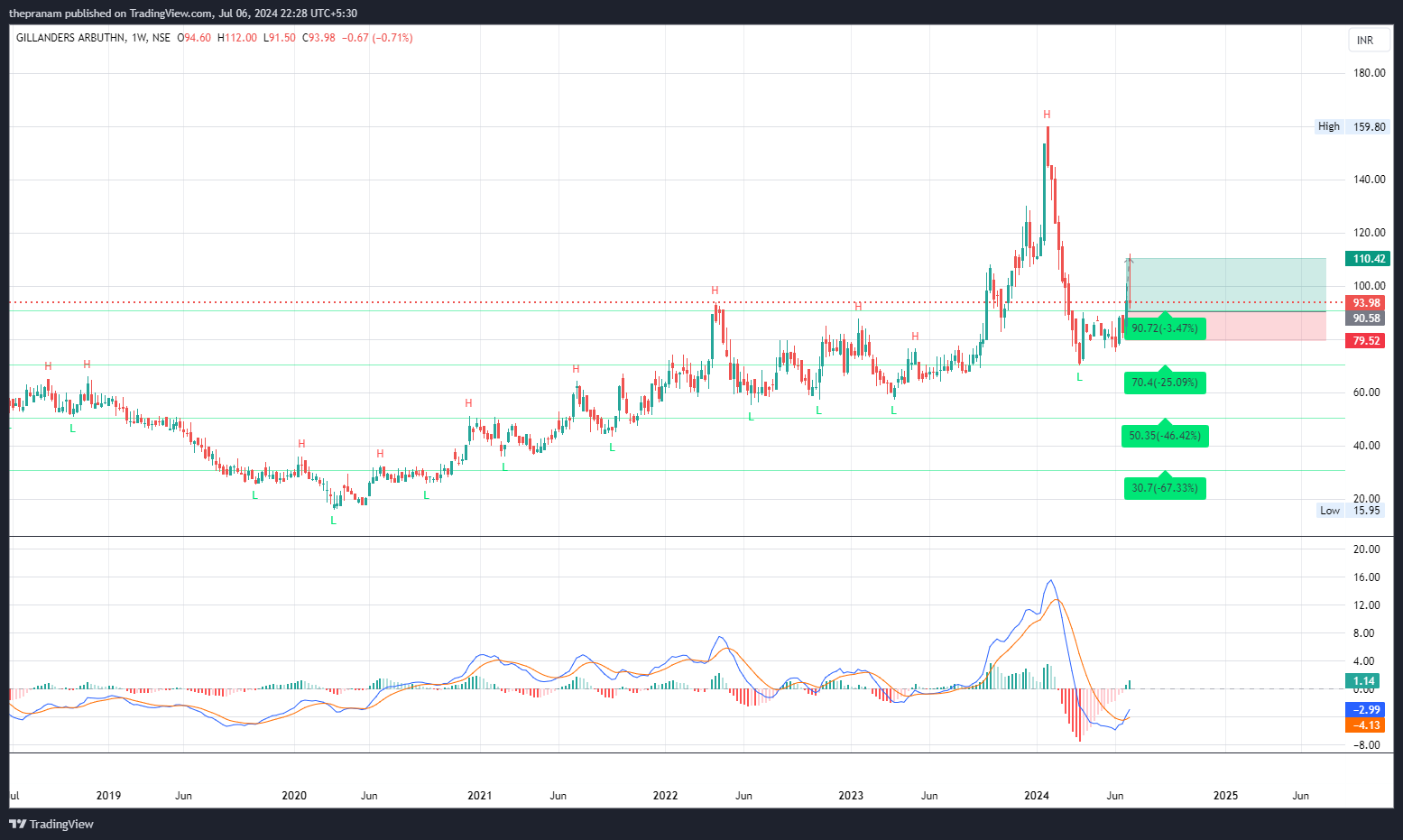
Task: Click the 2024 time axis label
Action: pyautogui.click(x=1037, y=796)
